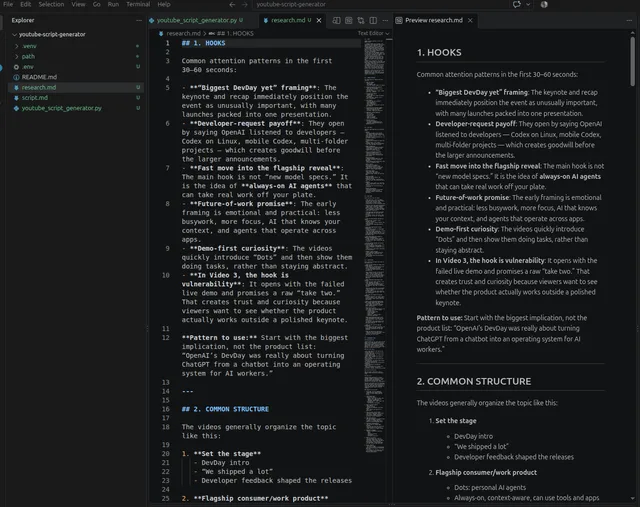Close the research.md editor tab
Image resolution: width=640 pixels, height=507 pixels.
[x=319, y=20]
